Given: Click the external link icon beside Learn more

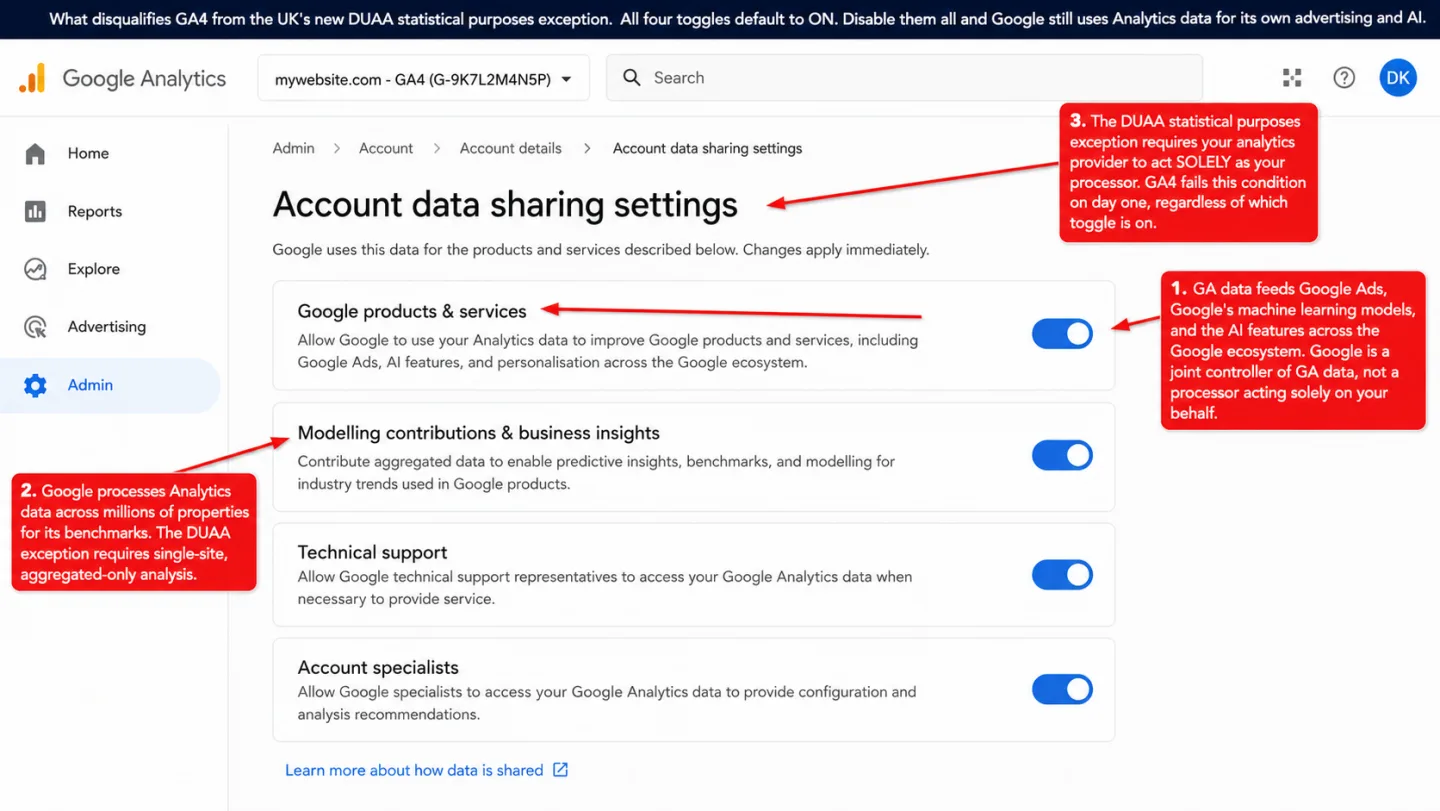Looking at the screenshot, I should 560,770.
